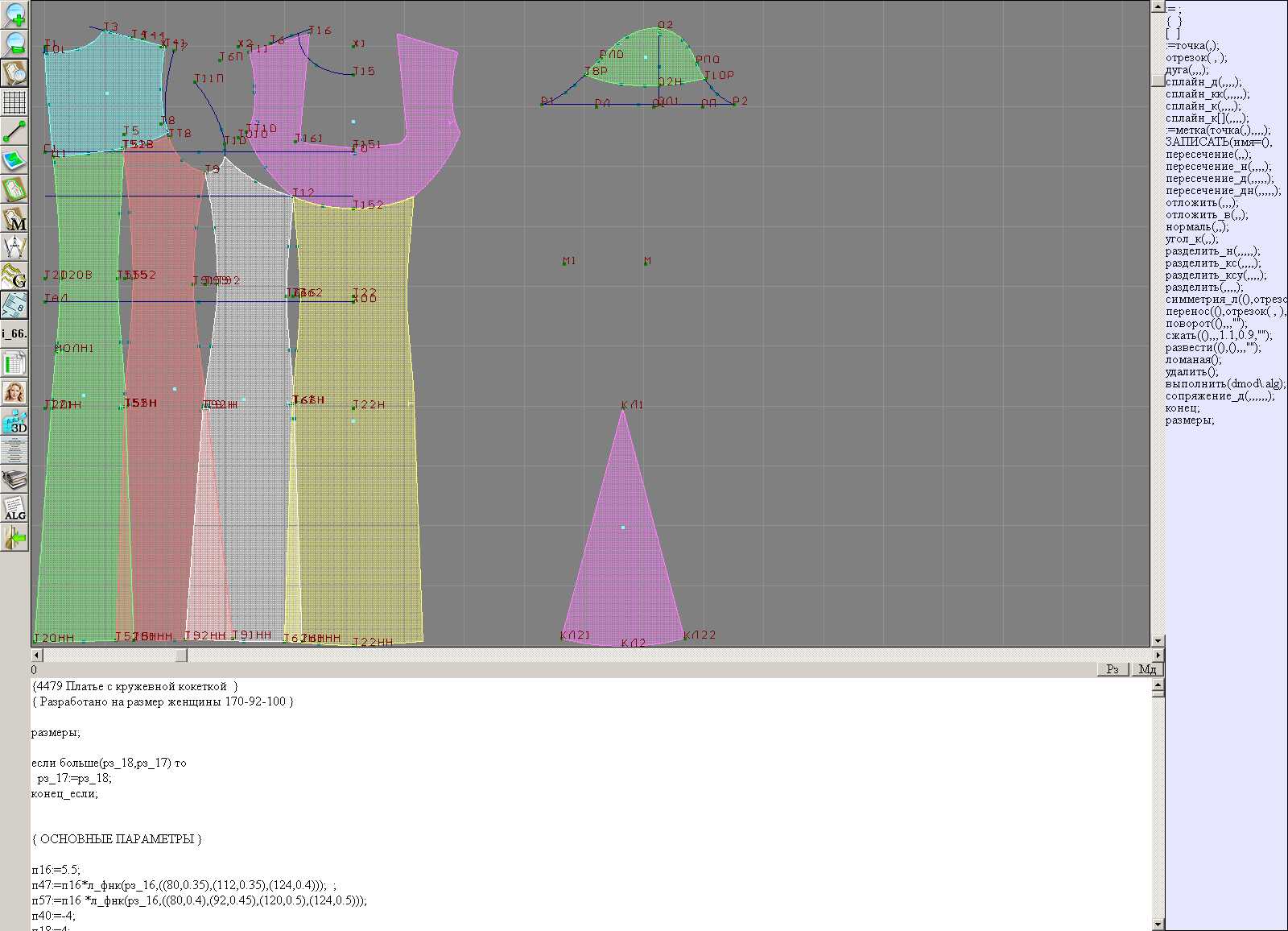
Task: Toggle the pattern preview magnifier icon
Action: point(14,73)
